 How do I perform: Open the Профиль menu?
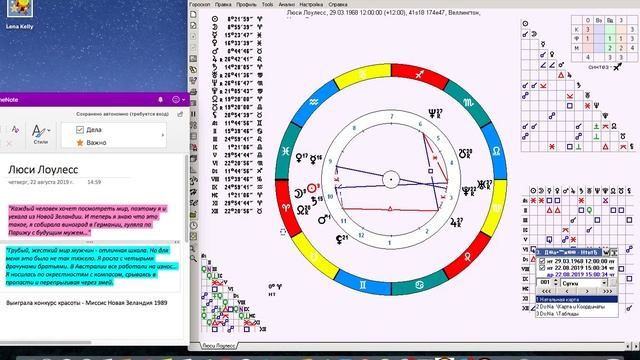pos(246,4)
